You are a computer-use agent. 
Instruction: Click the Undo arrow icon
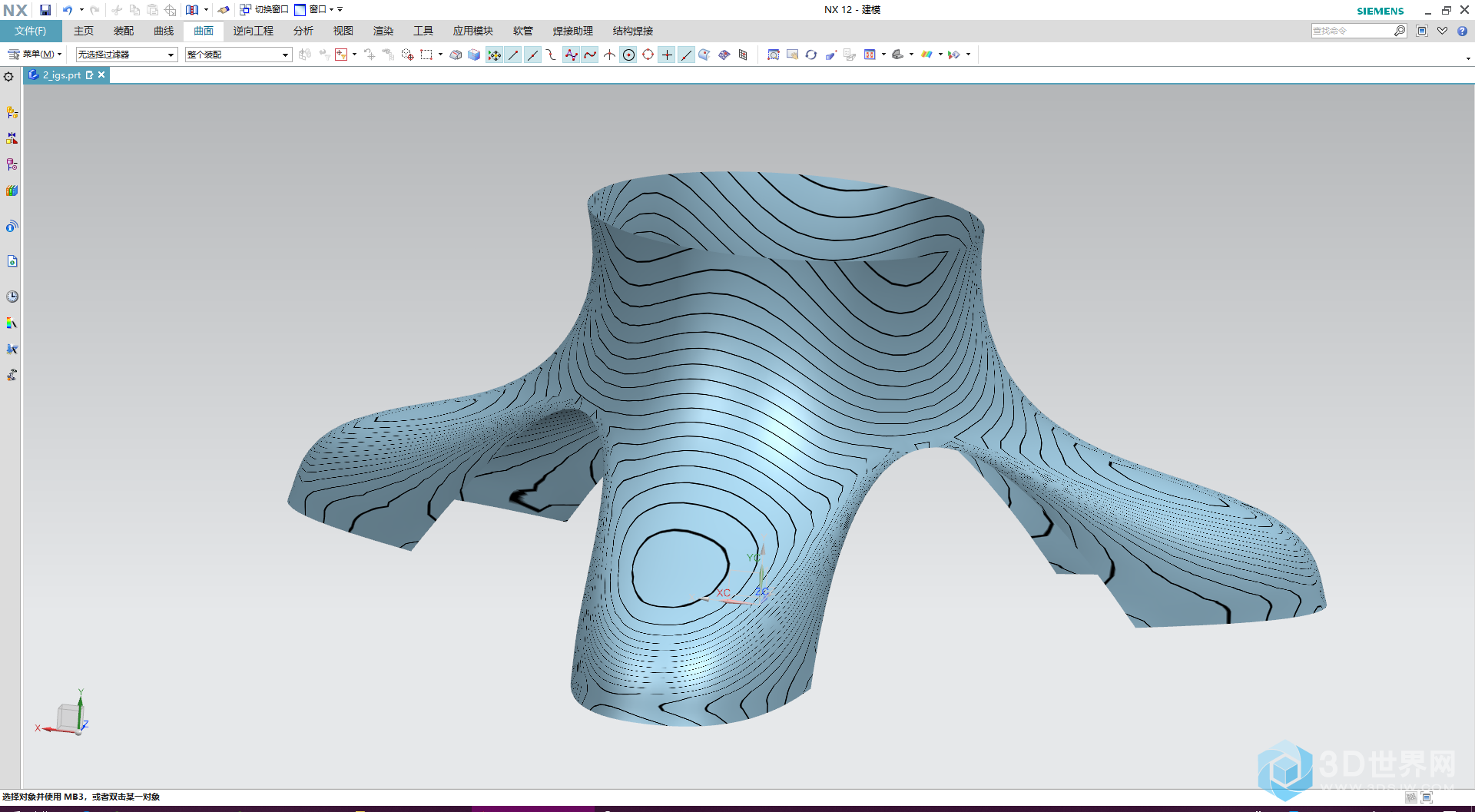(x=68, y=10)
